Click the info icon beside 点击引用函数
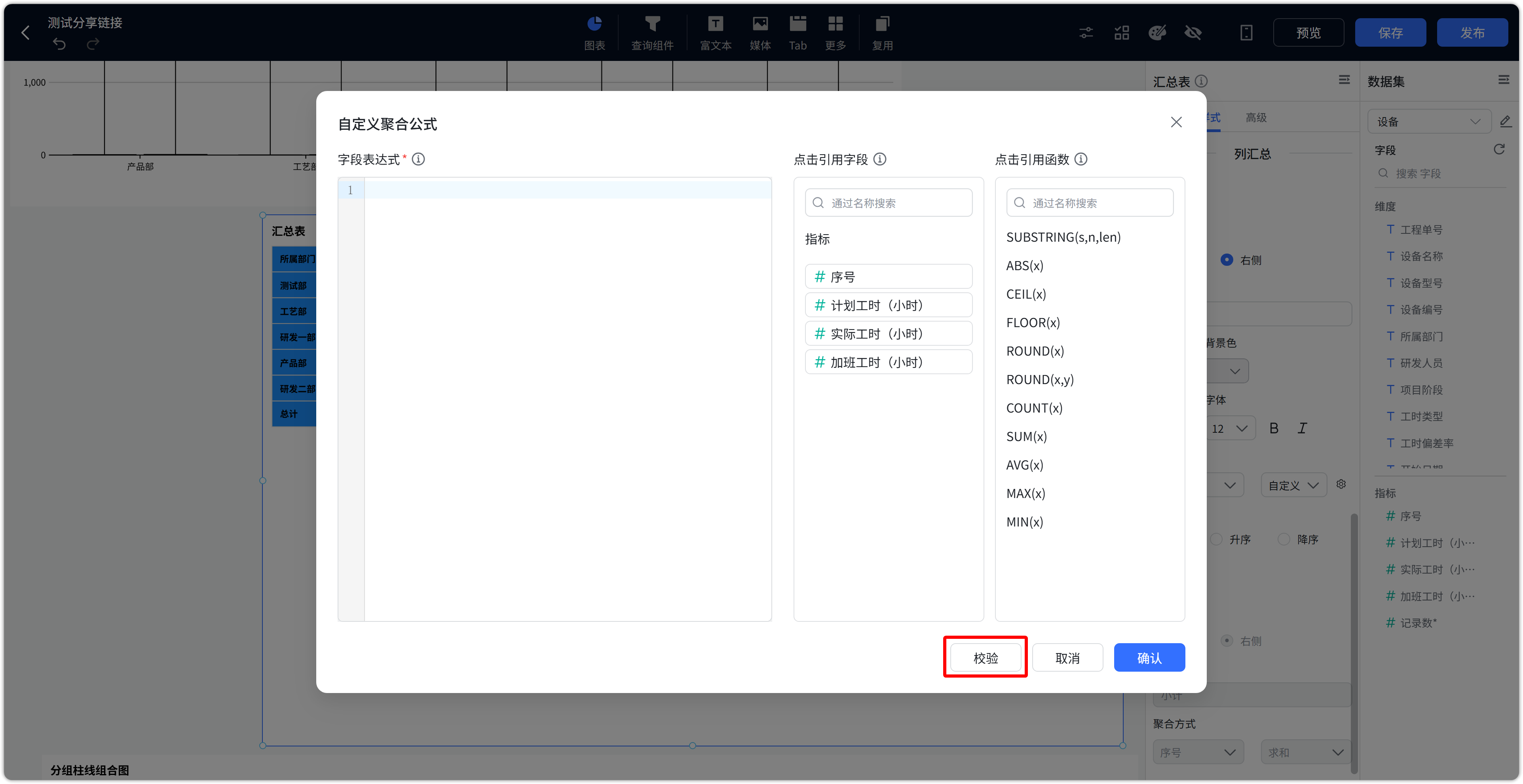 1081,159
